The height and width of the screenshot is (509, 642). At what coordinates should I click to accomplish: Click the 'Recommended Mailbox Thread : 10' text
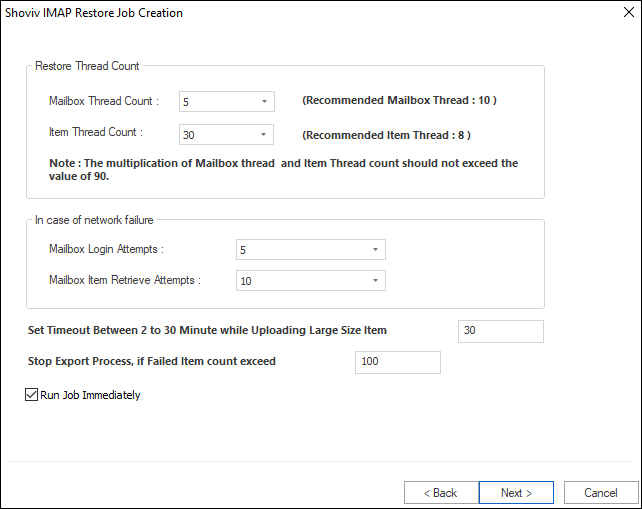[399, 100]
